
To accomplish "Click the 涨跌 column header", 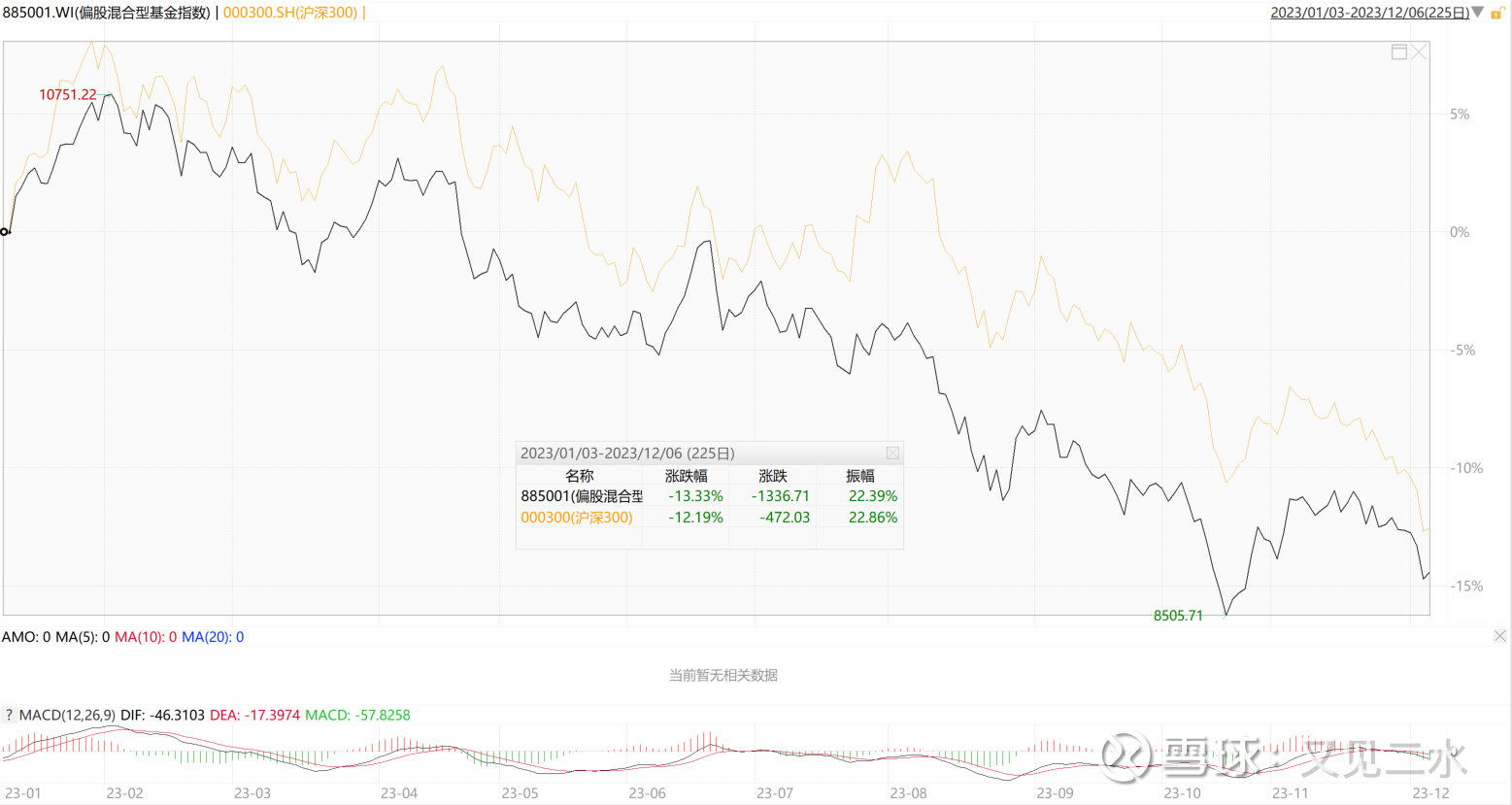I will [773, 476].
